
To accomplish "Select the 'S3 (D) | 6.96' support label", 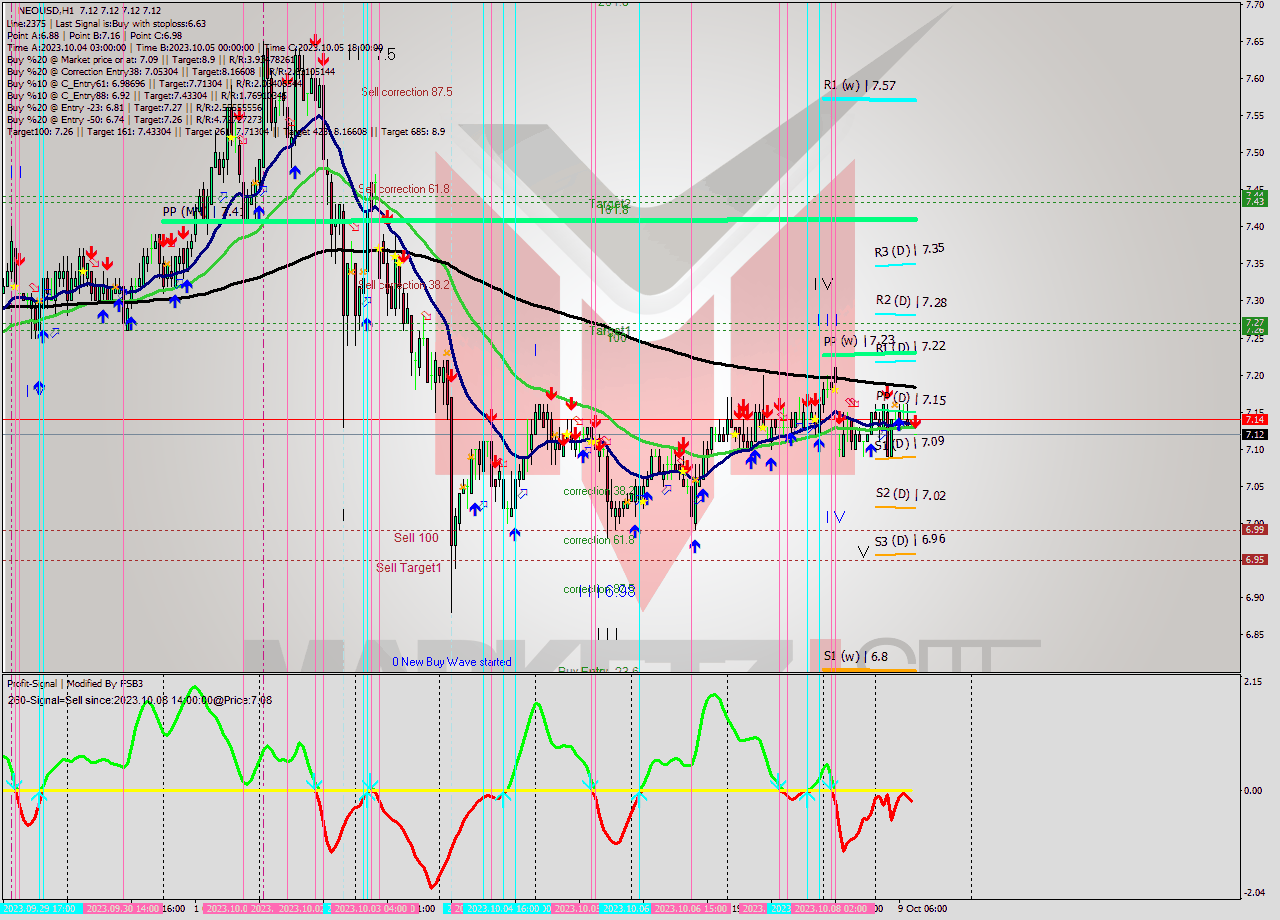I will click(x=910, y=540).
